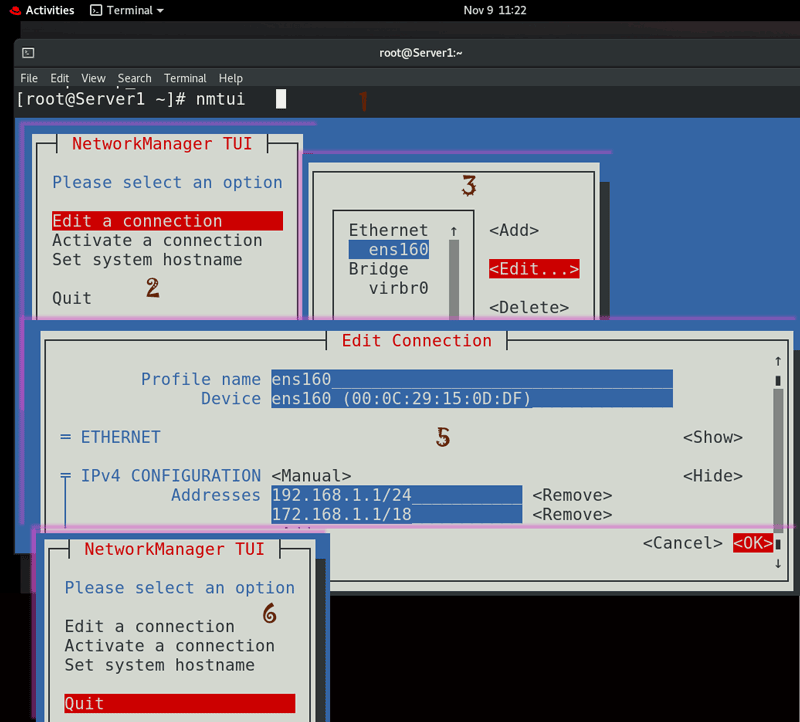
Task: Click the <Edit...> button
Action: pyautogui.click(x=534, y=269)
